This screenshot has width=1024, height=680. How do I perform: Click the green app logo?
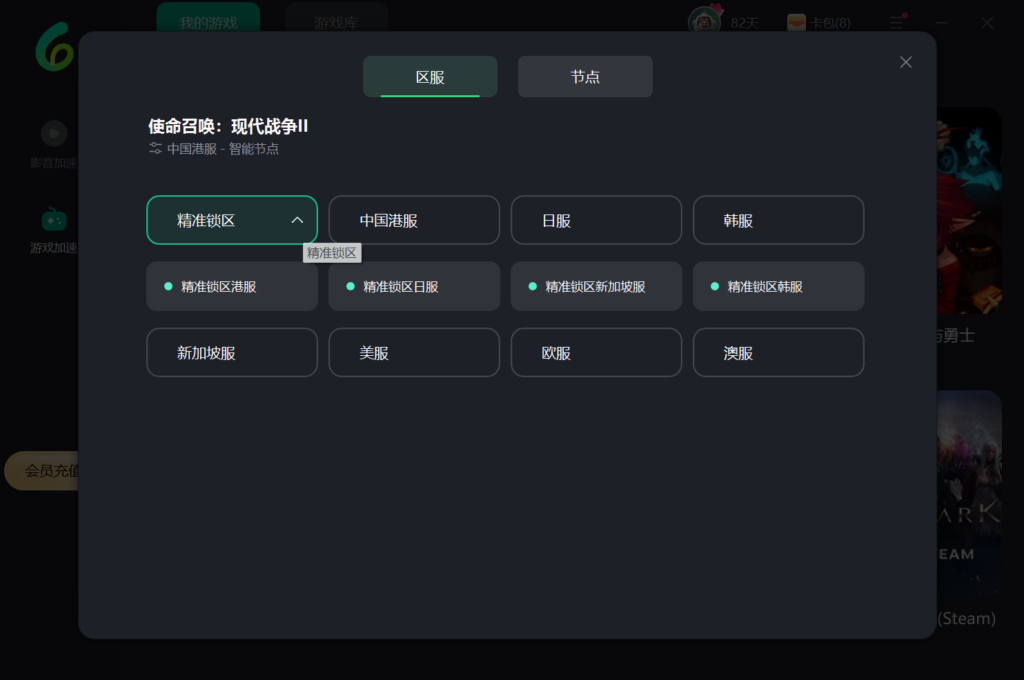(54, 47)
